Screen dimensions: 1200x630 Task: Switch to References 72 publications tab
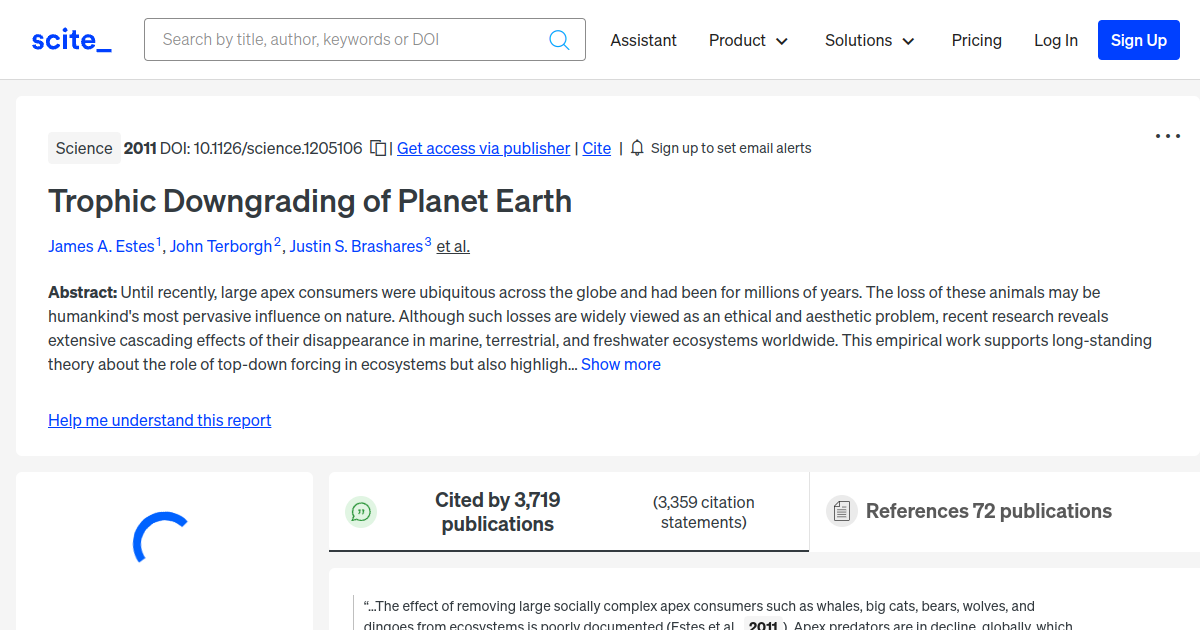click(988, 511)
